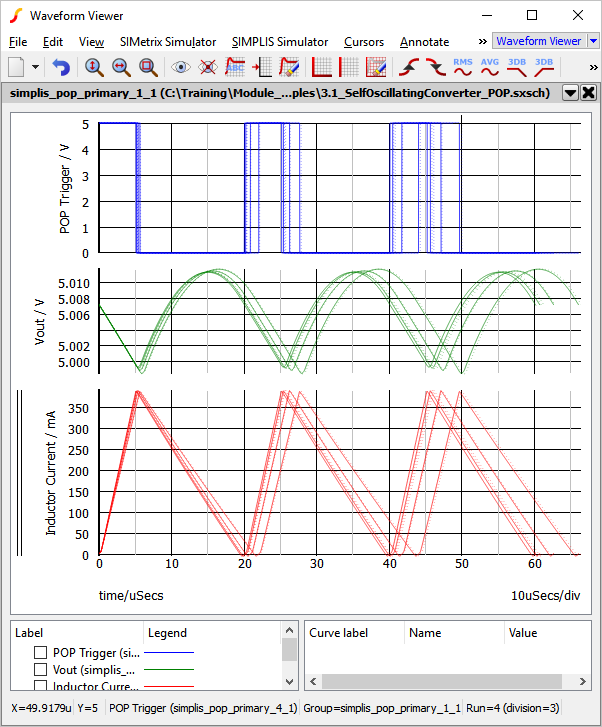Open the SIMPLIS Simulator menu
The height and width of the screenshot is (727, 602).
(x=280, y=42)
